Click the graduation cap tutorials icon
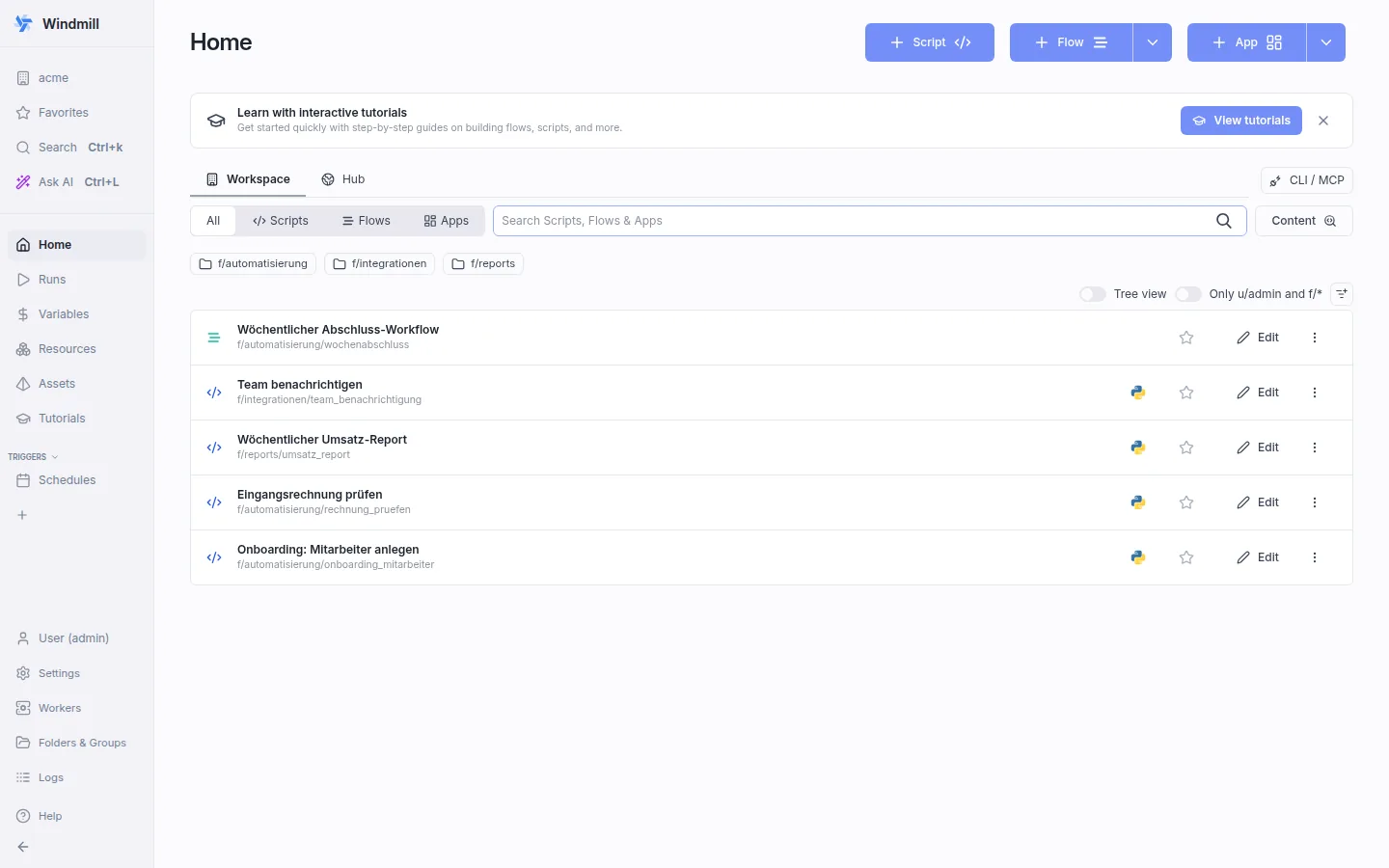 216,121
